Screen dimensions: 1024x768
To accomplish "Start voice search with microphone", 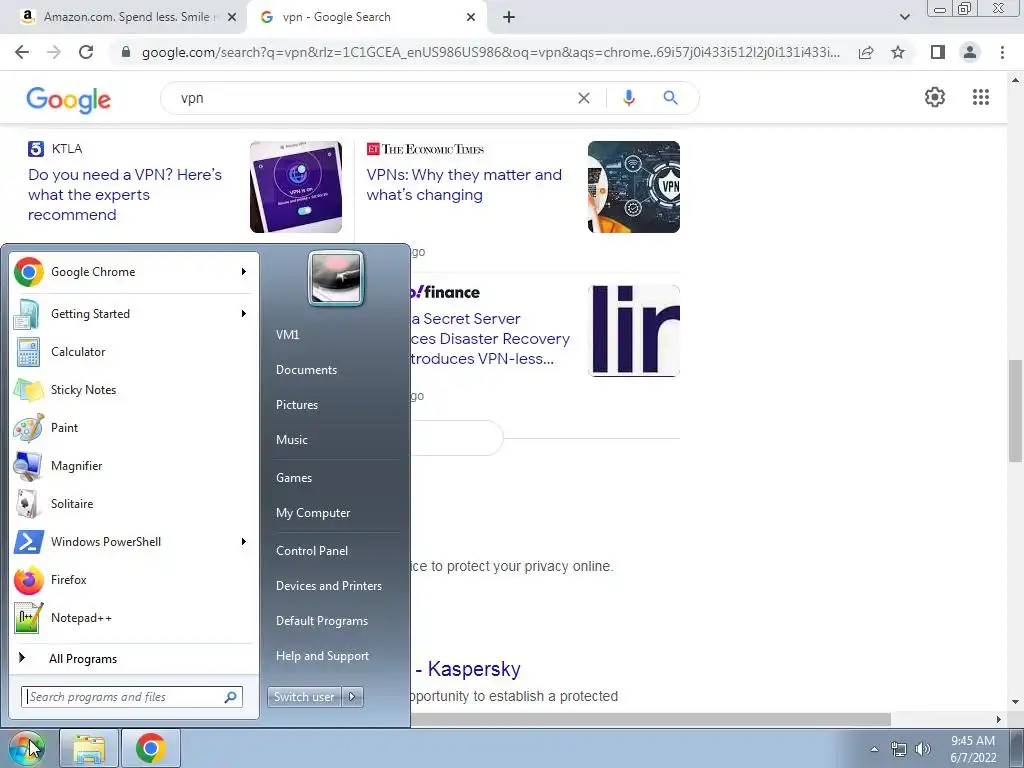I will 628,98.
